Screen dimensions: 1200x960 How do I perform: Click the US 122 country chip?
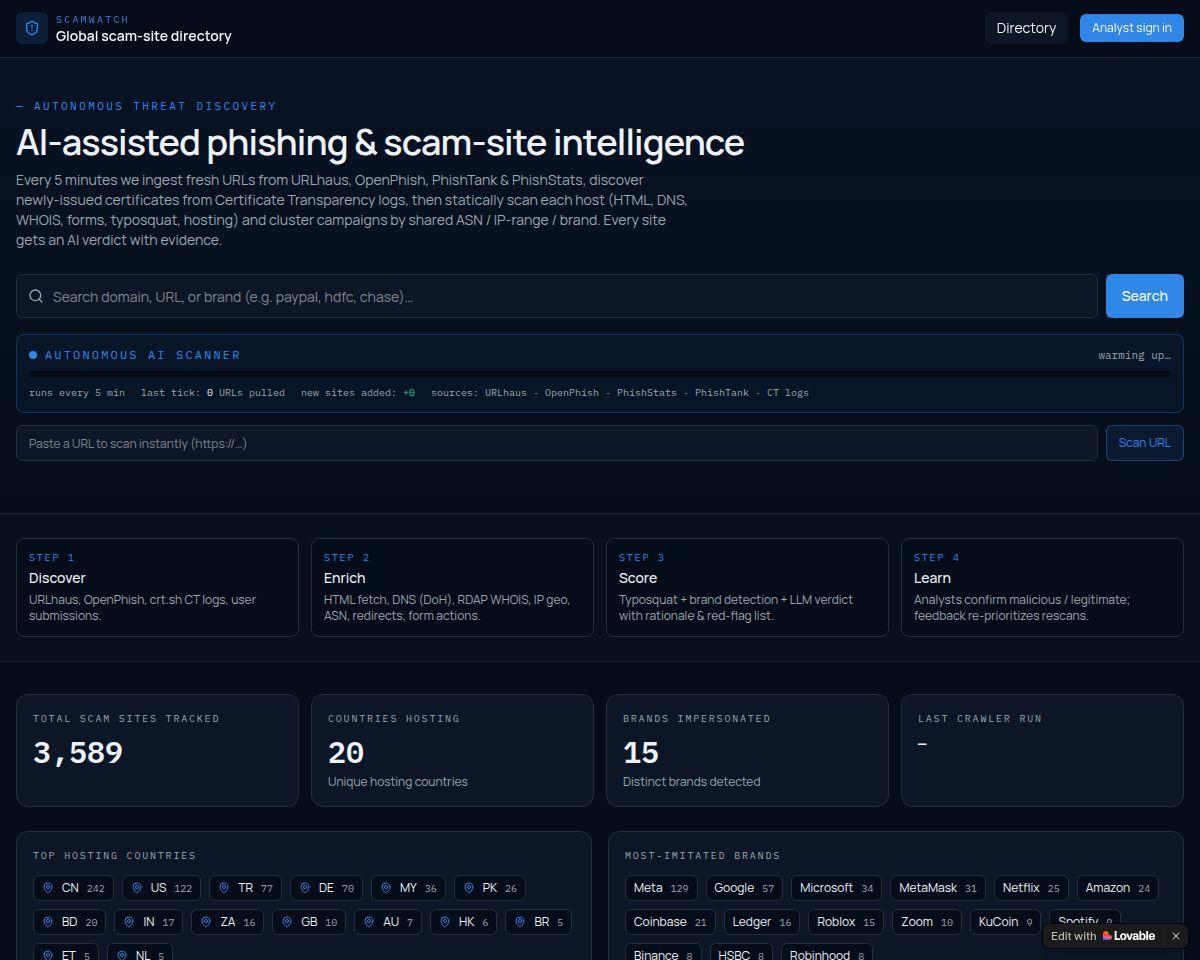161,888
